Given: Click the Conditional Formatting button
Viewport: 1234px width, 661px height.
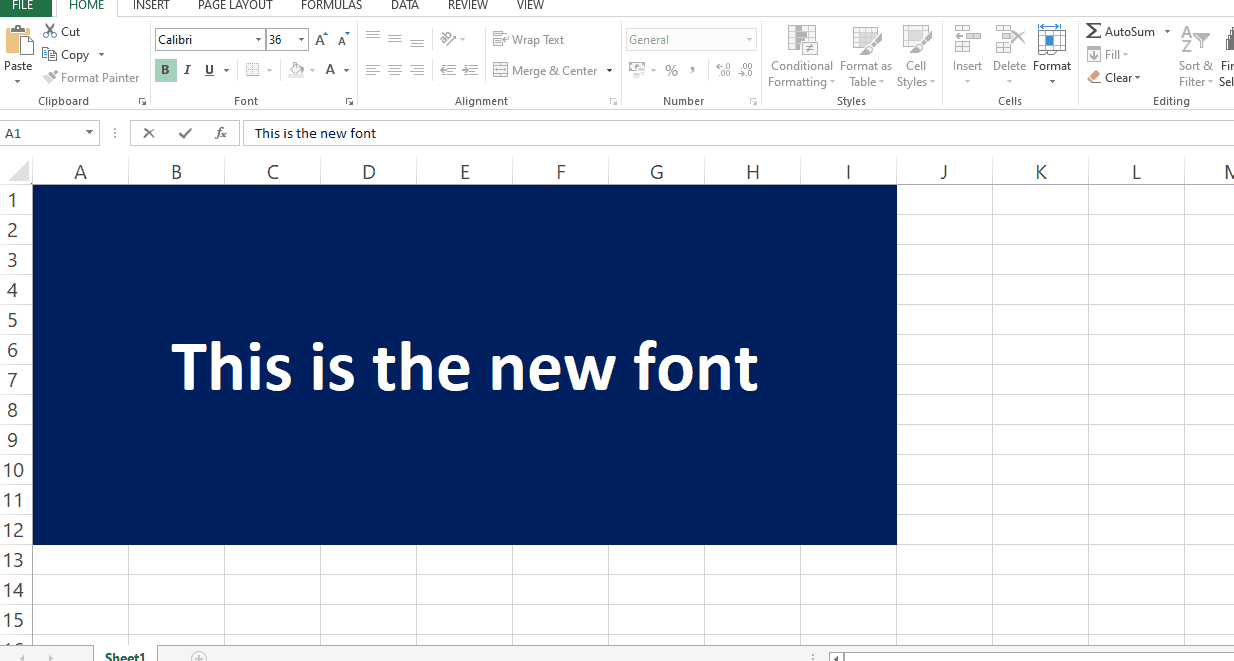Looking at the screenshot, I should pyautogui.click(x=801, y=57).
